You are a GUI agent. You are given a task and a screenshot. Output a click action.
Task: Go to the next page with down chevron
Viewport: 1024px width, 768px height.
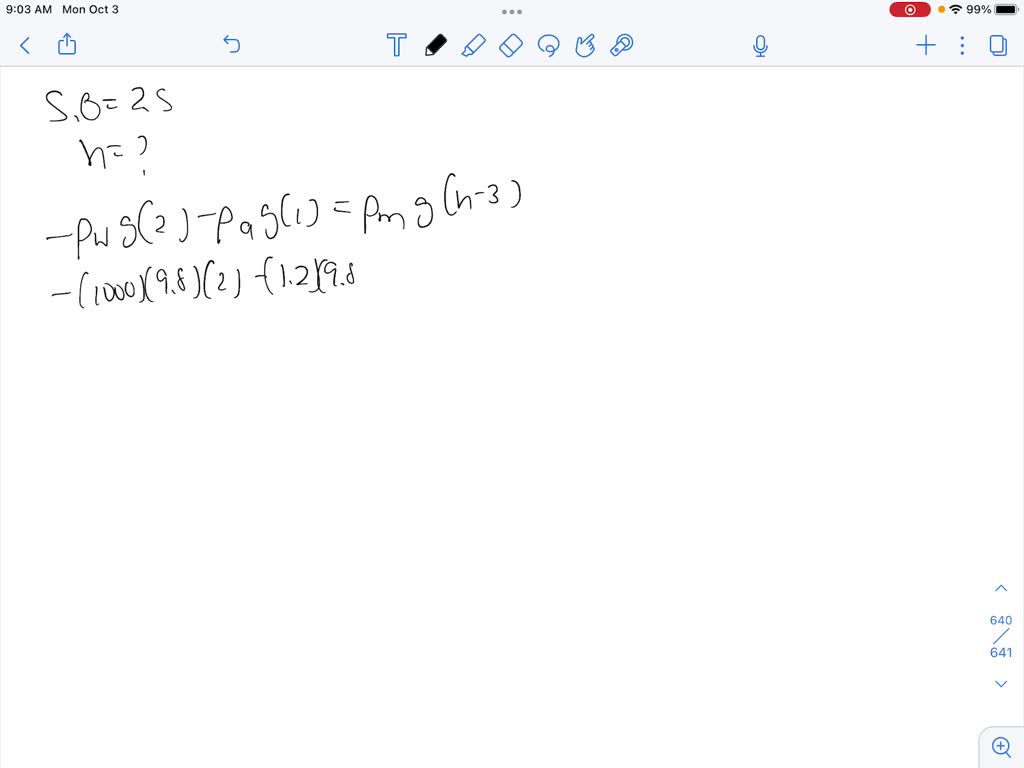point(1001,683)
